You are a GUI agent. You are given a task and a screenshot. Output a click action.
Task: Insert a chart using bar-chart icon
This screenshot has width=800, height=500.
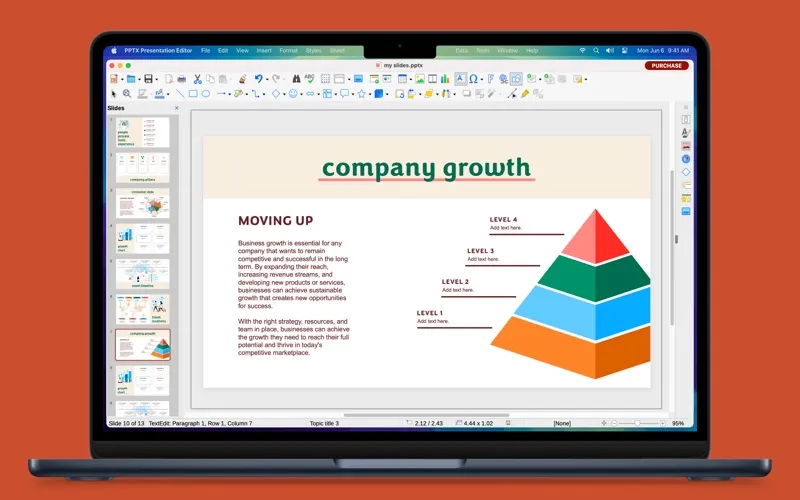pyautogui.click(x=445, y=79)
